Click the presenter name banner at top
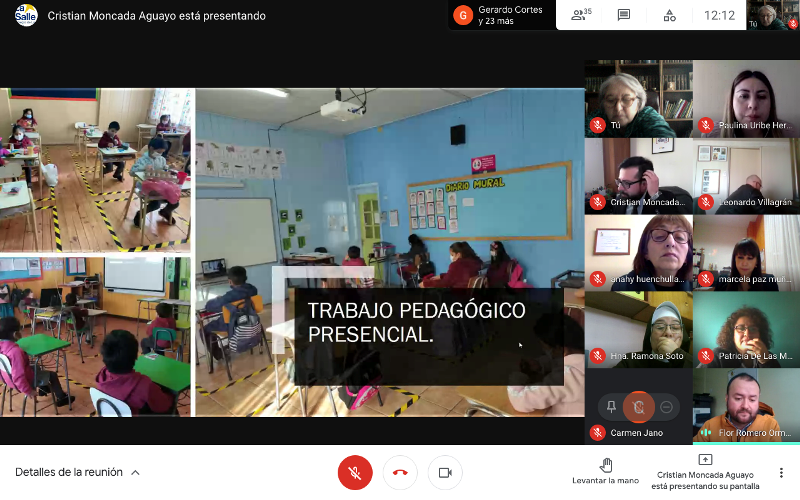800x500 pixels. [157, 16]
